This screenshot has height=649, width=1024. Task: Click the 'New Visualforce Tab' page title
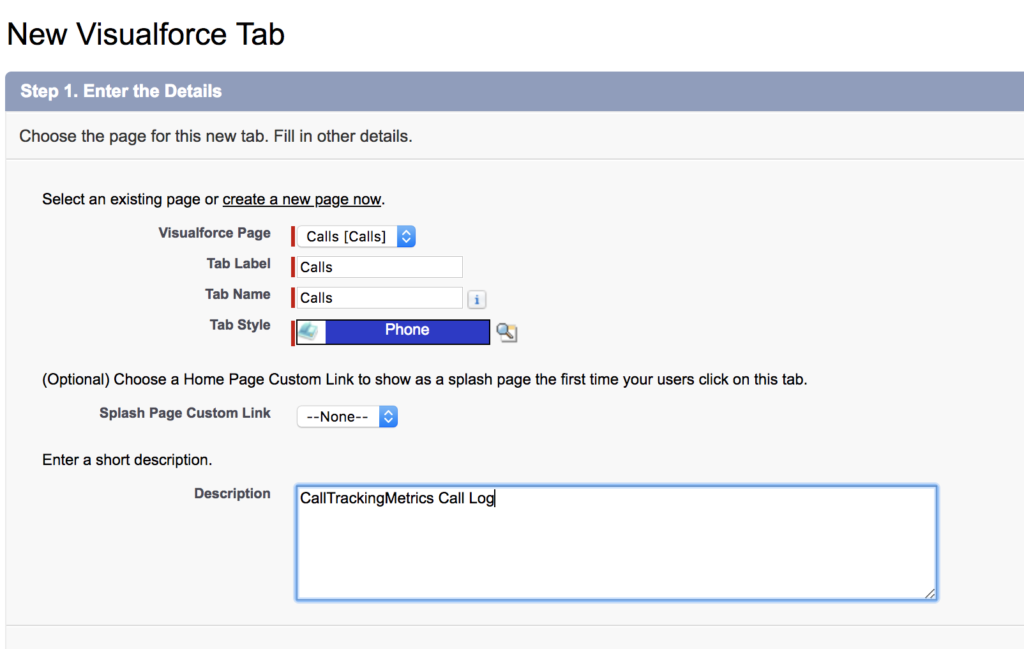tap(145, 34)
